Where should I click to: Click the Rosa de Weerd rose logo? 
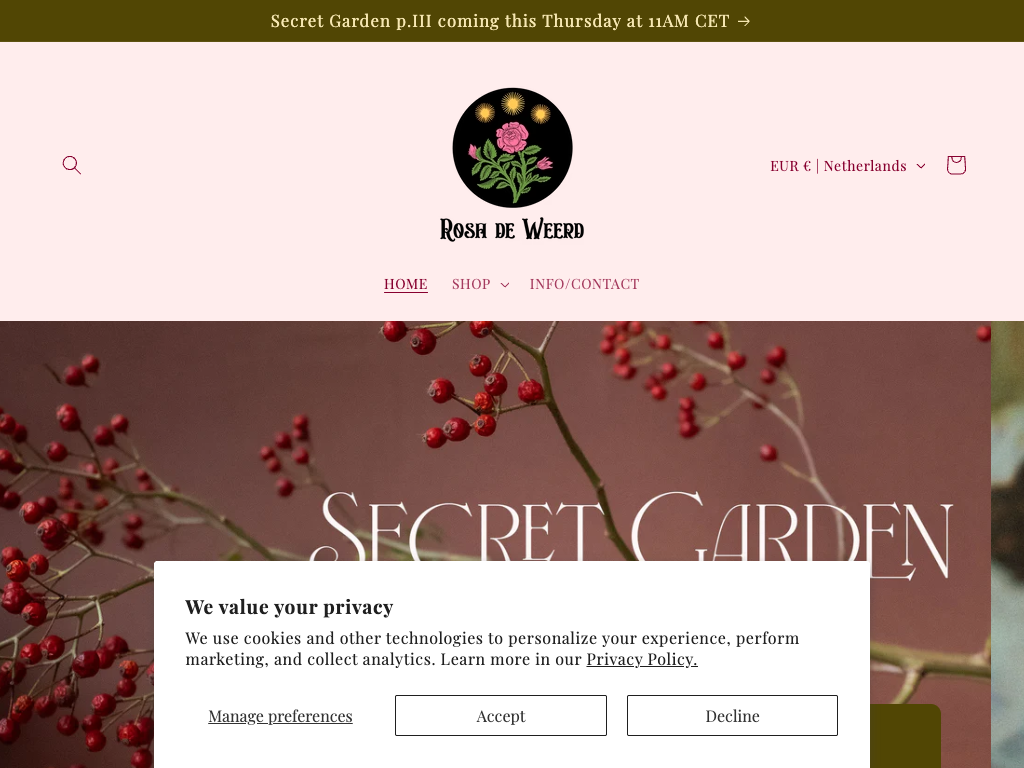click(x=513, y=148)
